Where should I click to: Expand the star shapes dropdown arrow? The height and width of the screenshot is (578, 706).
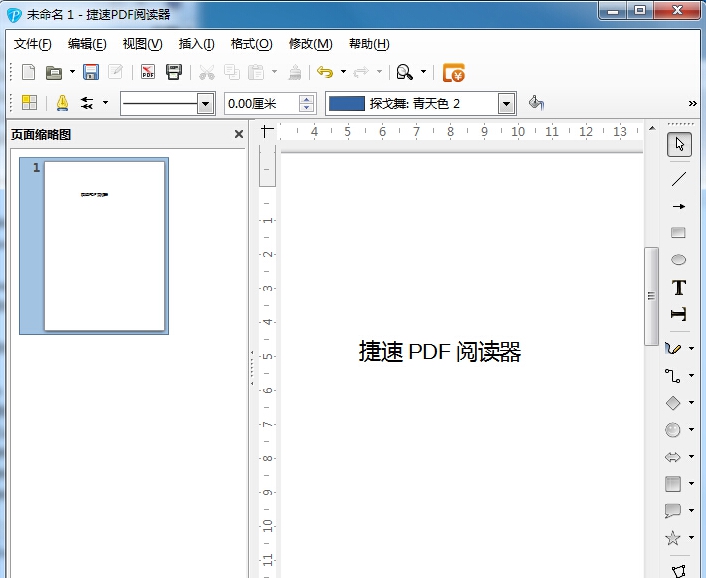click(691, 537)
